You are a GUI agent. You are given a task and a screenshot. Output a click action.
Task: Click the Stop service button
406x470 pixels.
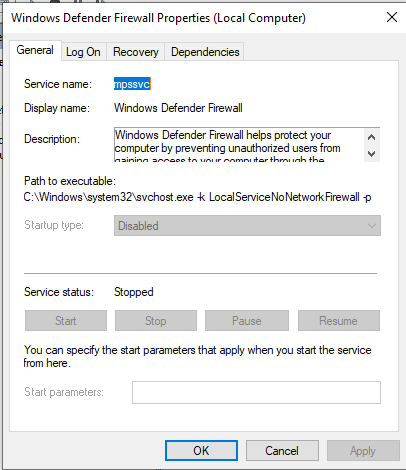156,321
